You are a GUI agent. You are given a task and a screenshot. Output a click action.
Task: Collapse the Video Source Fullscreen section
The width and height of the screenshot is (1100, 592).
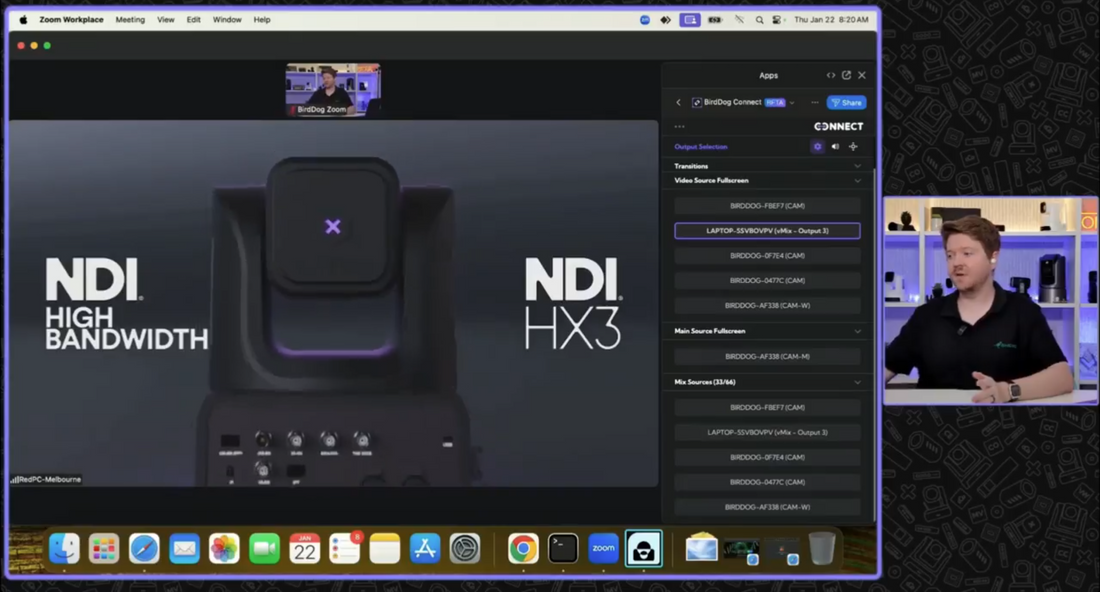point(856,181)
